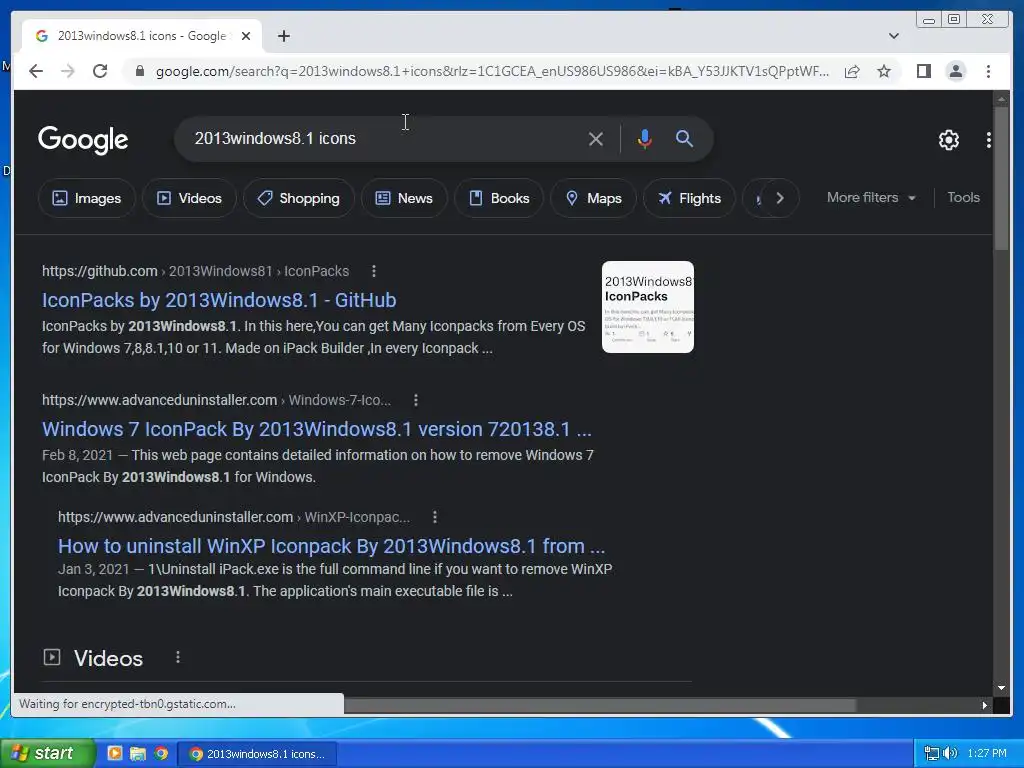This screenshot has height=768, width=1024.
Task: Open Windows 7 IconPack version 720138.1 result
Action: pos(317,429)
